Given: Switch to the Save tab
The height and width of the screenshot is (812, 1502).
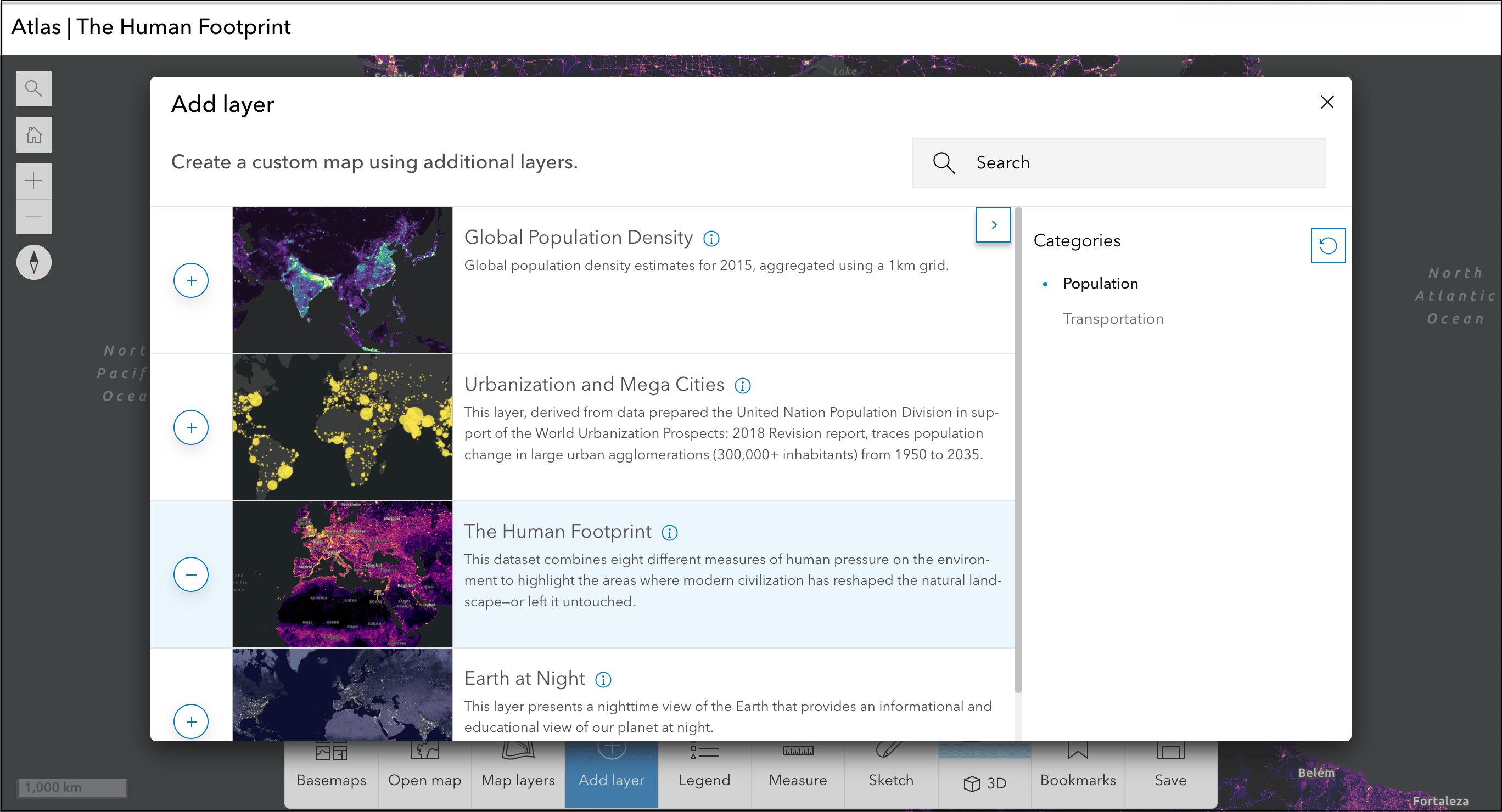Looking at the screenshot, I should pos(1170,769).
